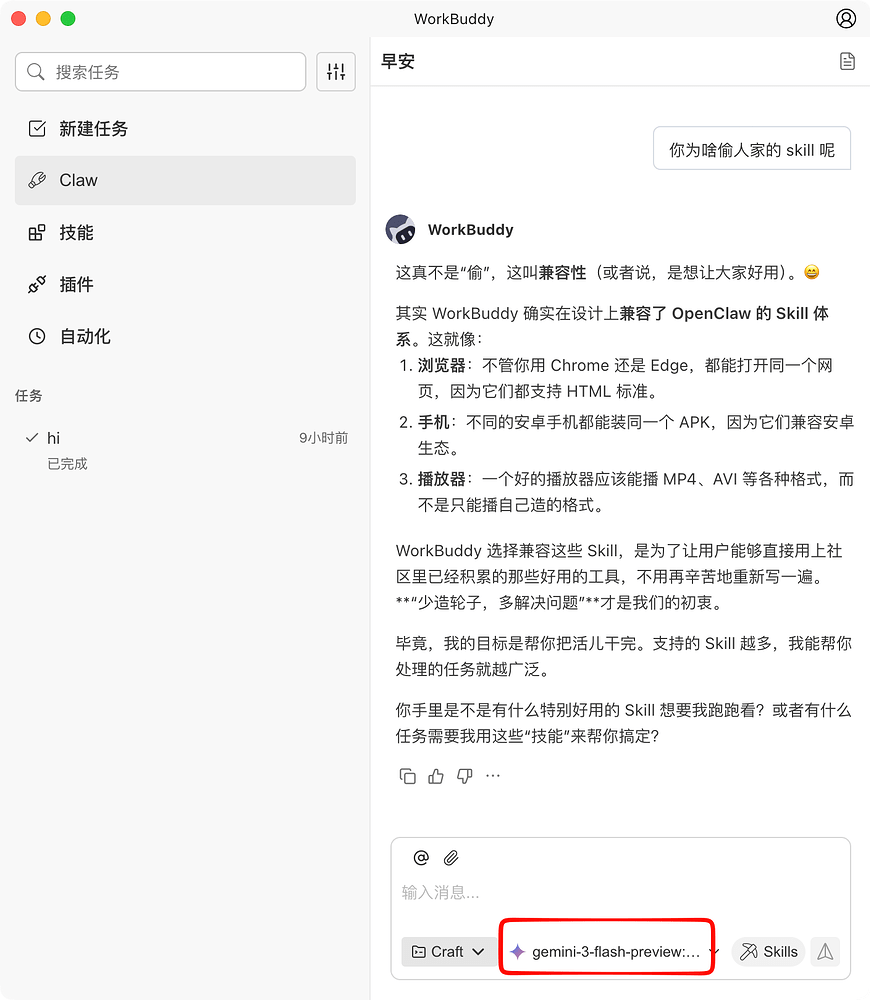Click the 已完成 status text

(x=67, y=464)
